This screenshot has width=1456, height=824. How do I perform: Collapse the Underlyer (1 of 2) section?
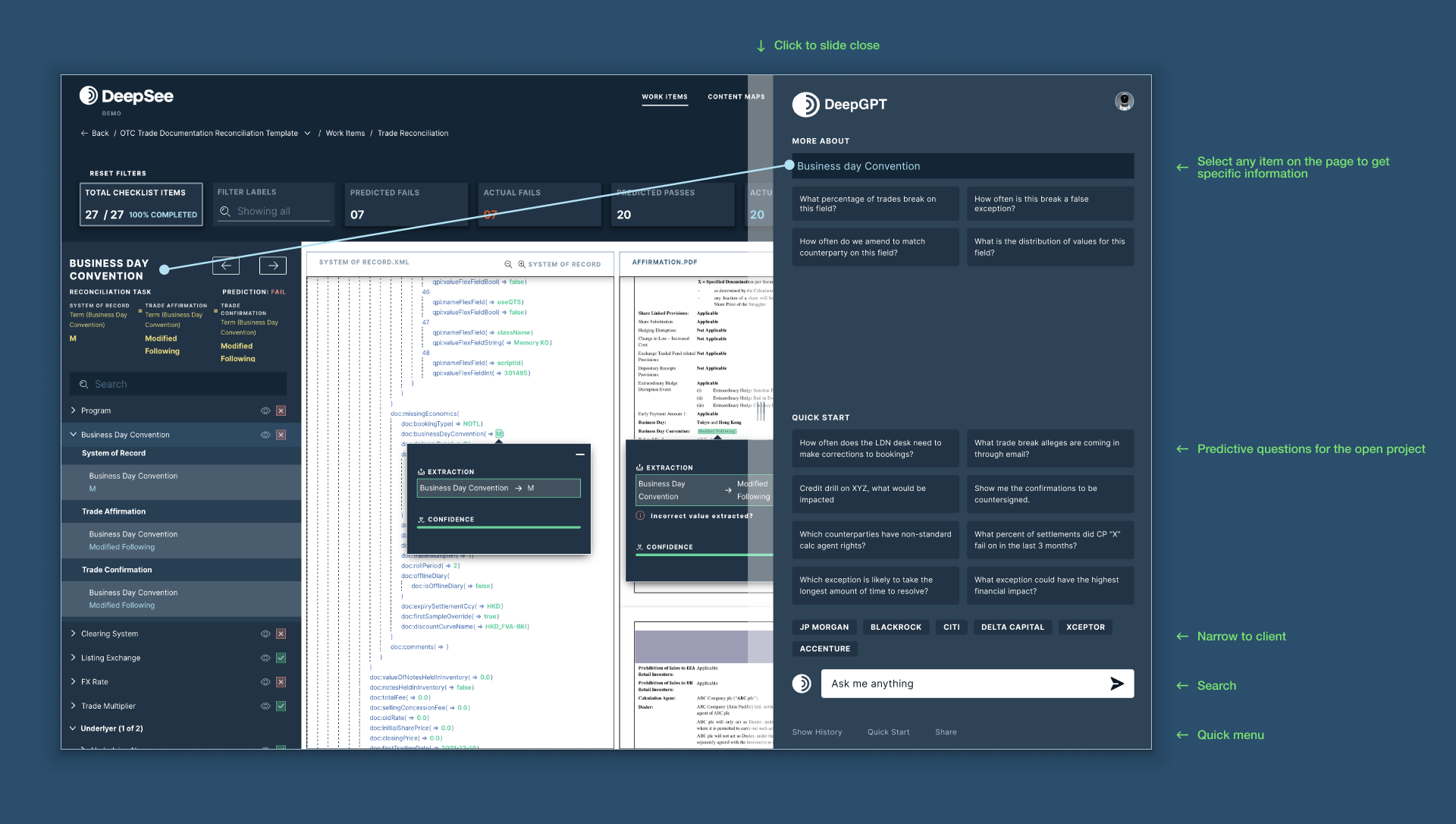(73, 728)
